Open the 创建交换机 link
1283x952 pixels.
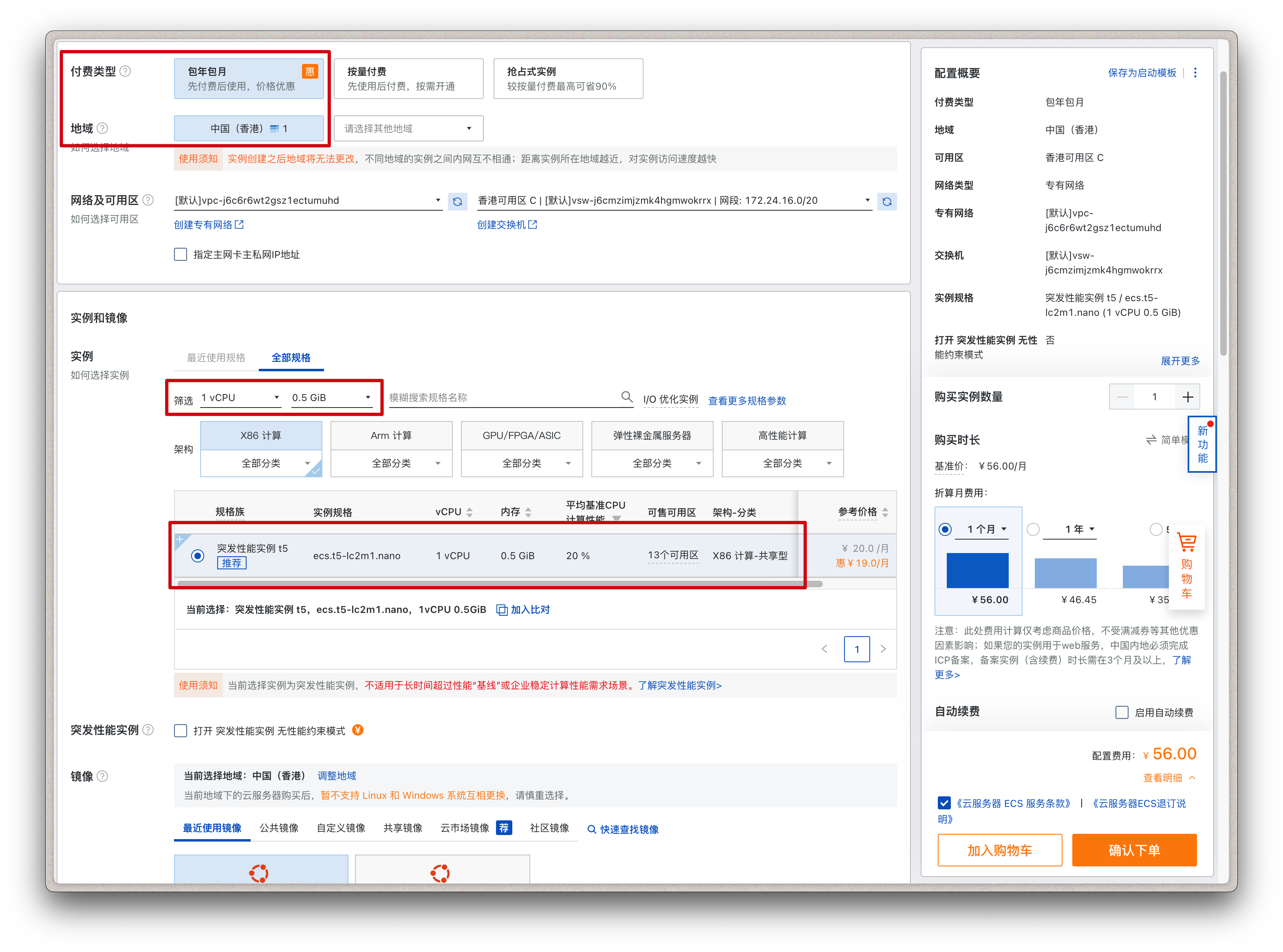click(507, 224)
